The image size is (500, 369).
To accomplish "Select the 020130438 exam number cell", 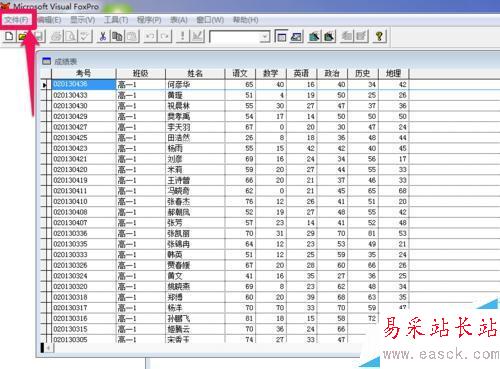I will pos(84,84).
